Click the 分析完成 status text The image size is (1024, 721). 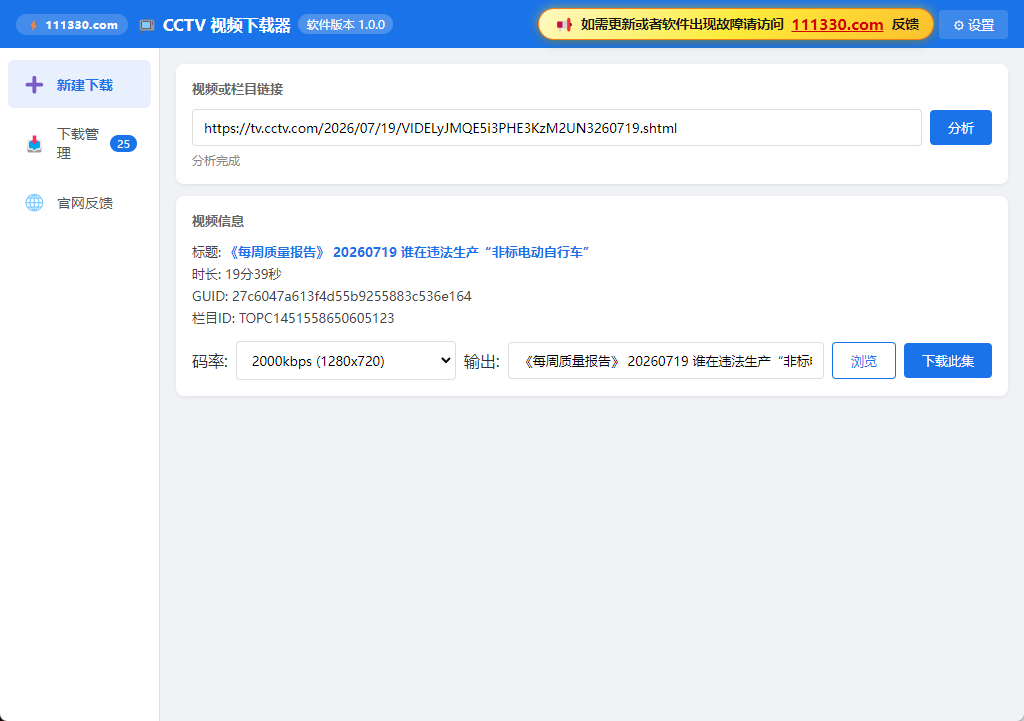tap(216, 161)
